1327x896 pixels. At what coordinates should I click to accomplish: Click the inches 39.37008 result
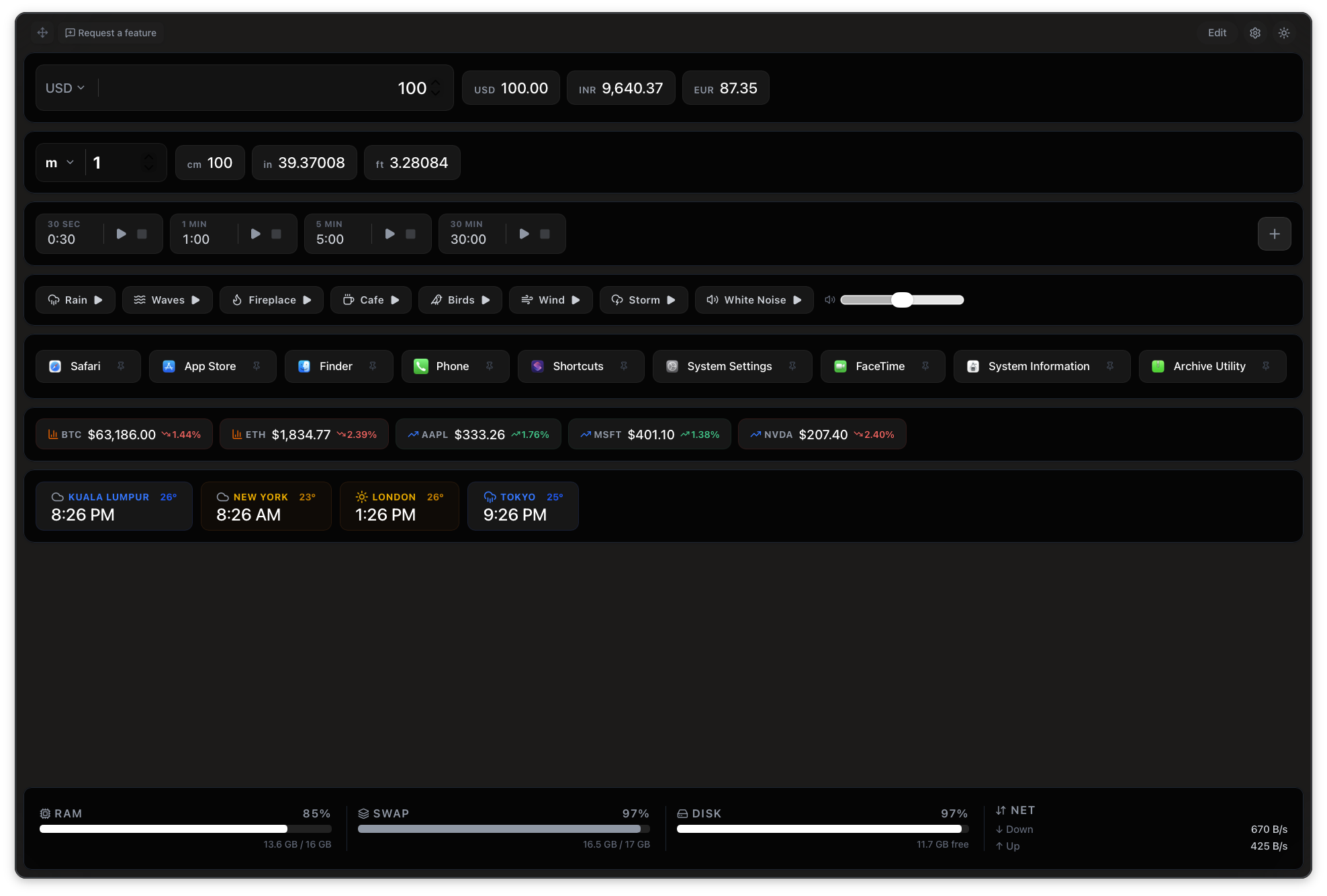click(304, 163)
